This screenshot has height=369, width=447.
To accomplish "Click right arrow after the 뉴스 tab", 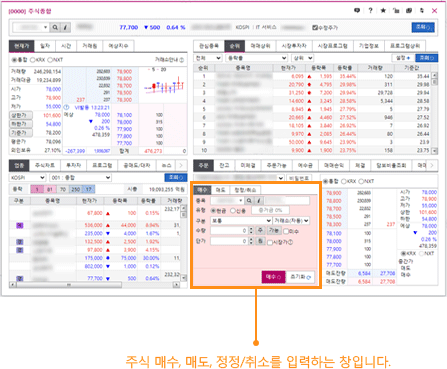I will click(181, 165).
